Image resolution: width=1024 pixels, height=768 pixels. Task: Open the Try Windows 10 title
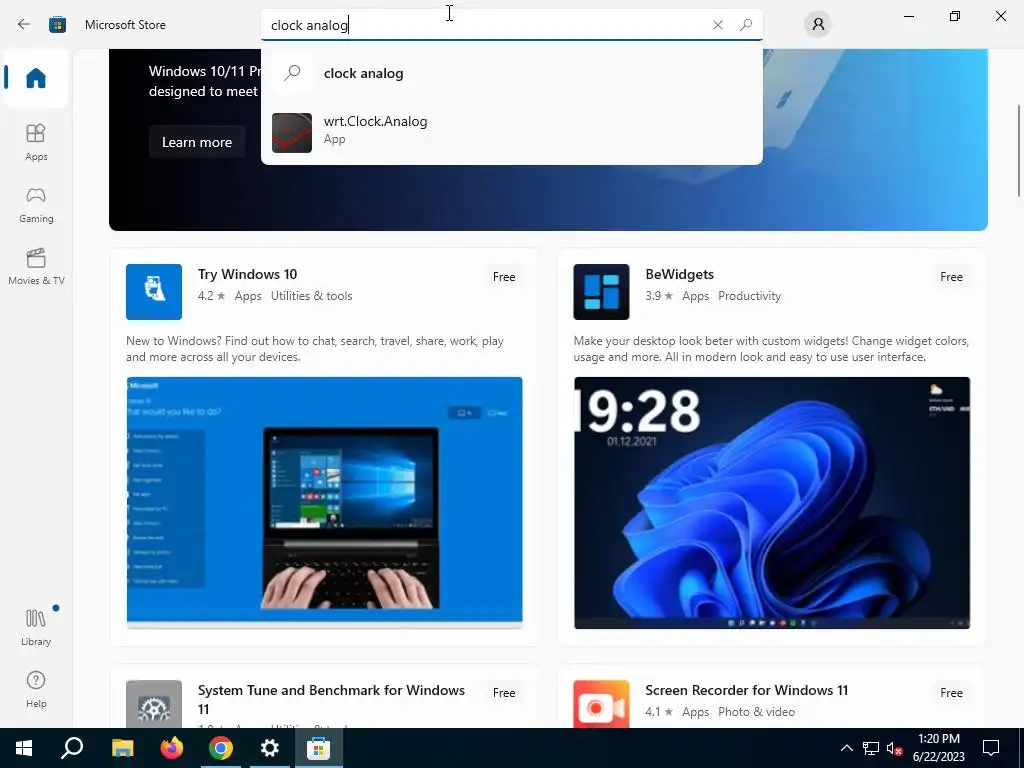(248, 274)
